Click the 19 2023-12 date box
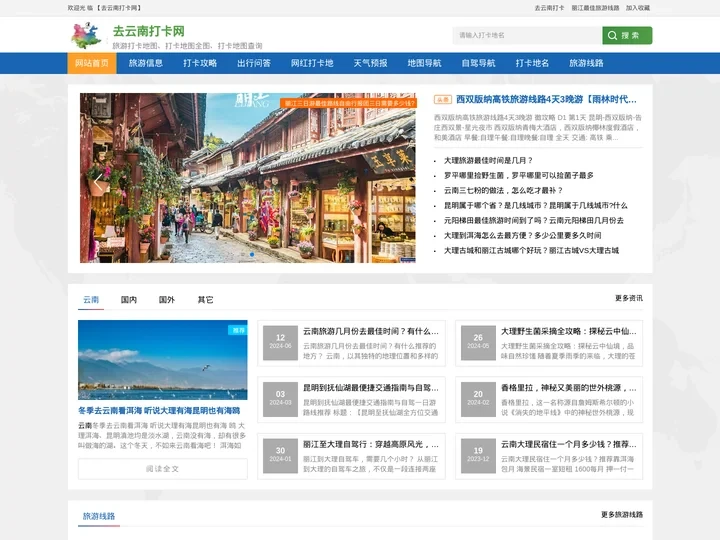This screenshot has width=720, height=540. click(478, 456)
